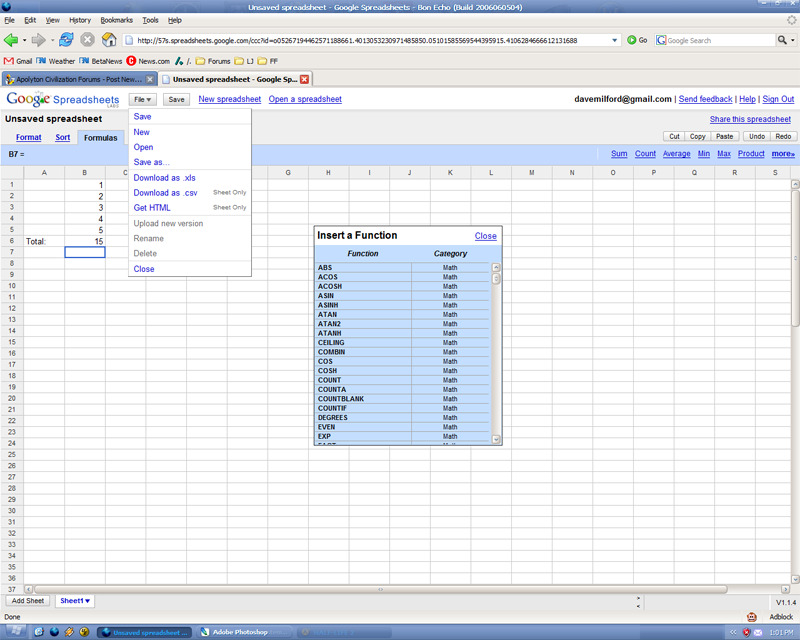Click the Copy button
Viewport: 800px width, 640px height.
(697, 136)
